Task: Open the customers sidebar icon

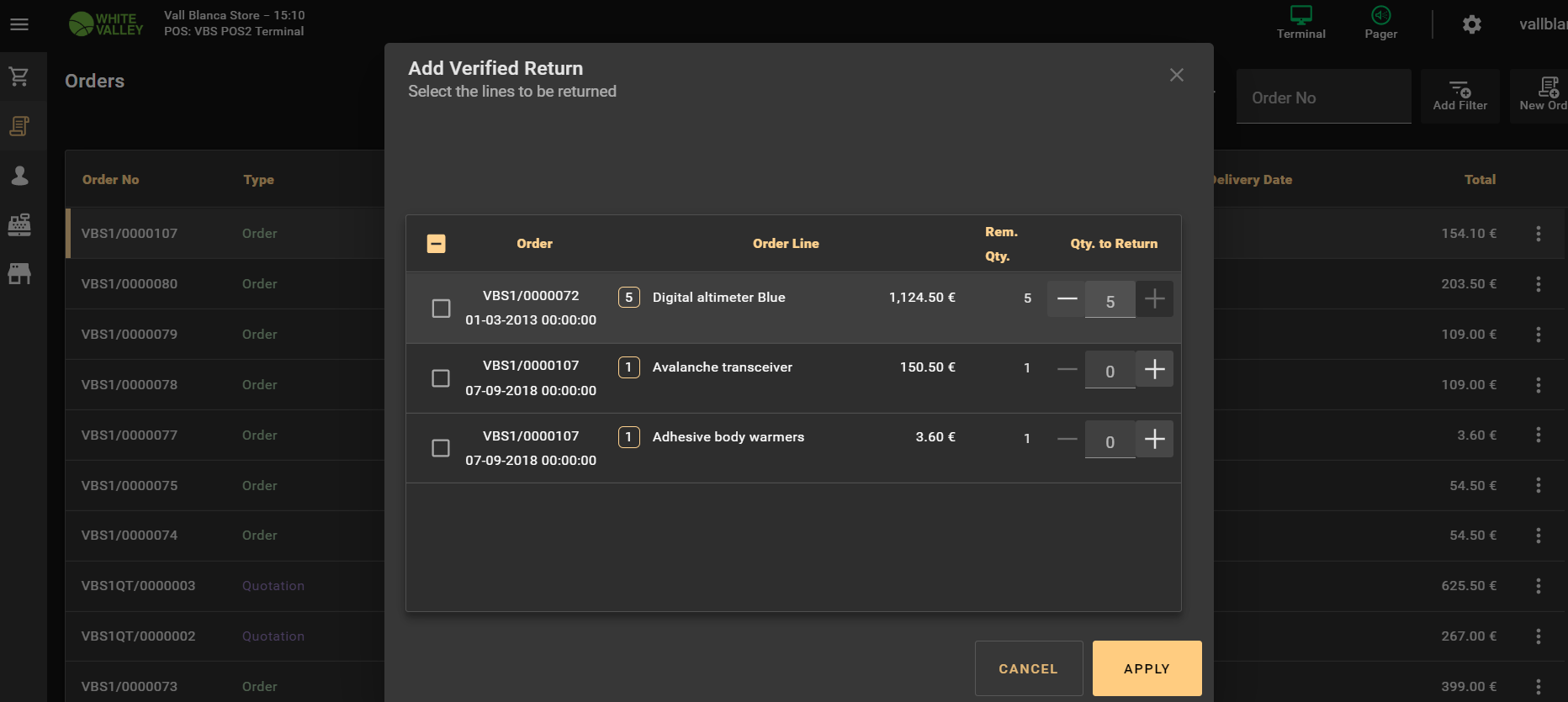Action: point(19,176)
